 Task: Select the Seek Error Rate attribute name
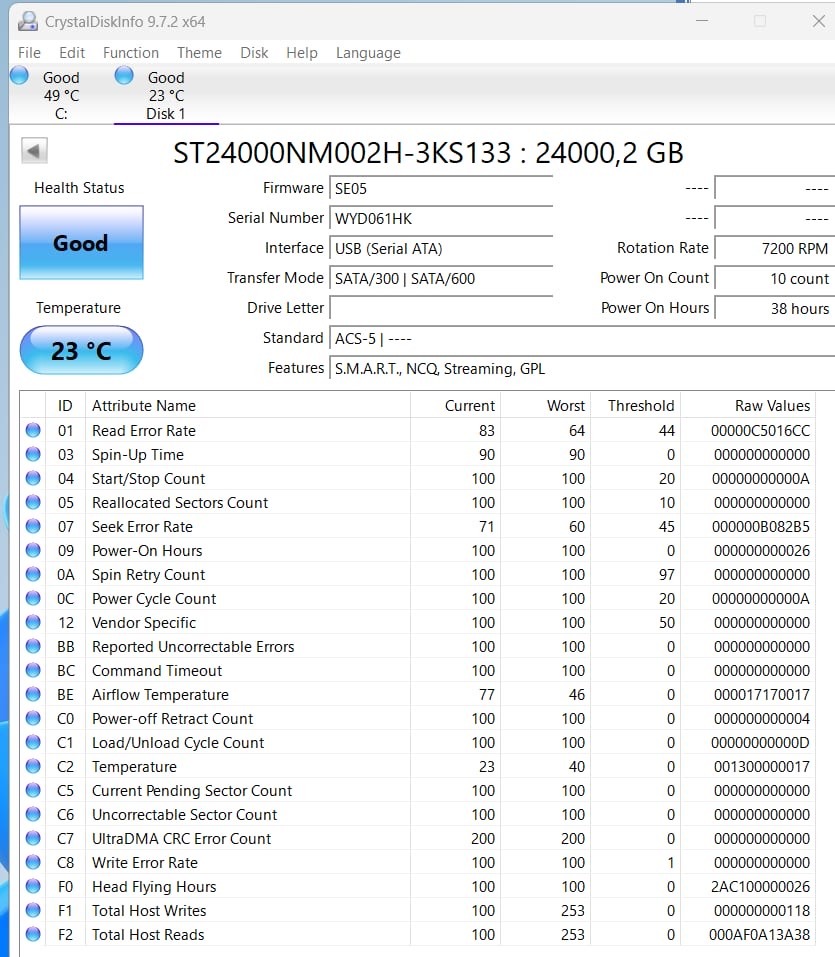point(142,527)
